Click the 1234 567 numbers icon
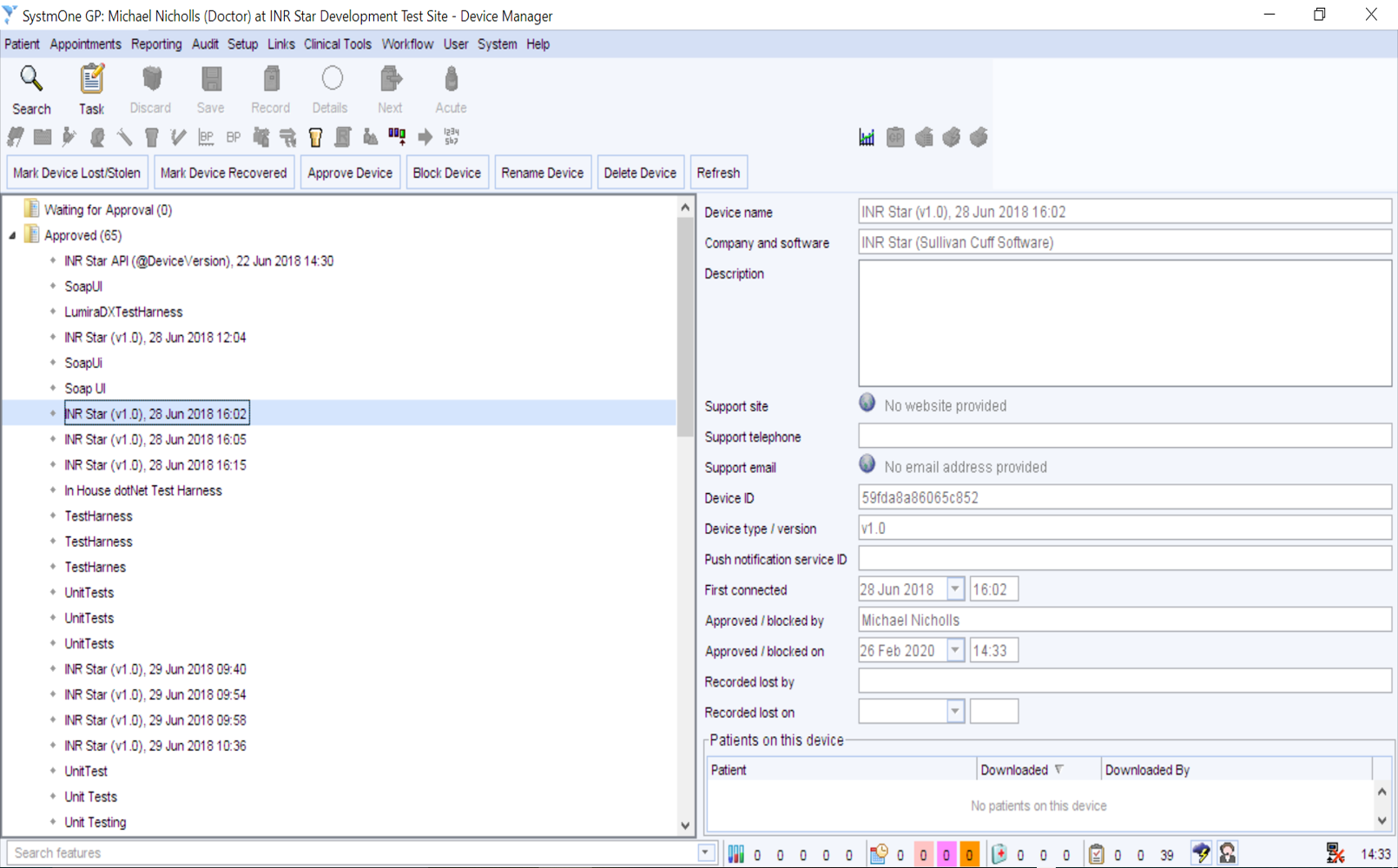Screen dimensions: 1398x868 pyautogui.click(x=452, y=136)
